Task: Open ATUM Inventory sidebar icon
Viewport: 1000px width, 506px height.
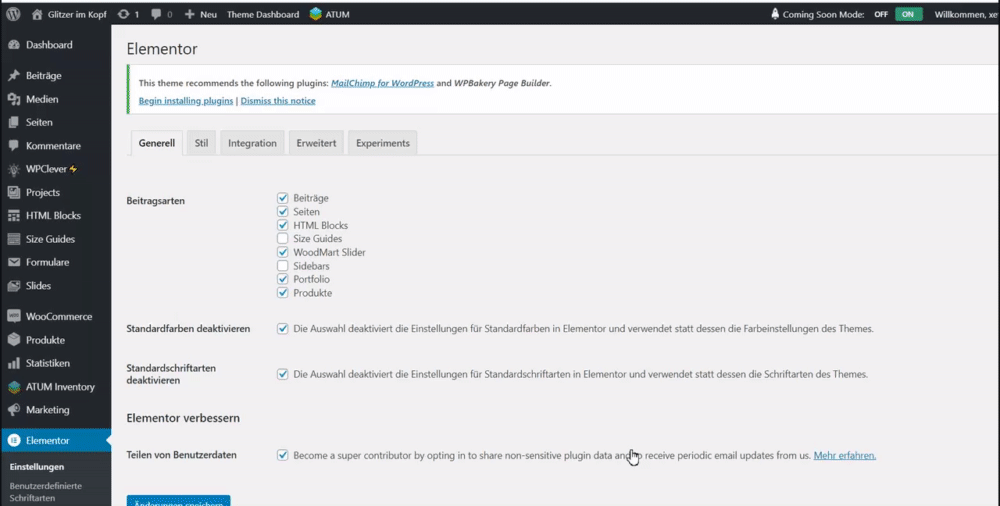Action: [13, 387]
